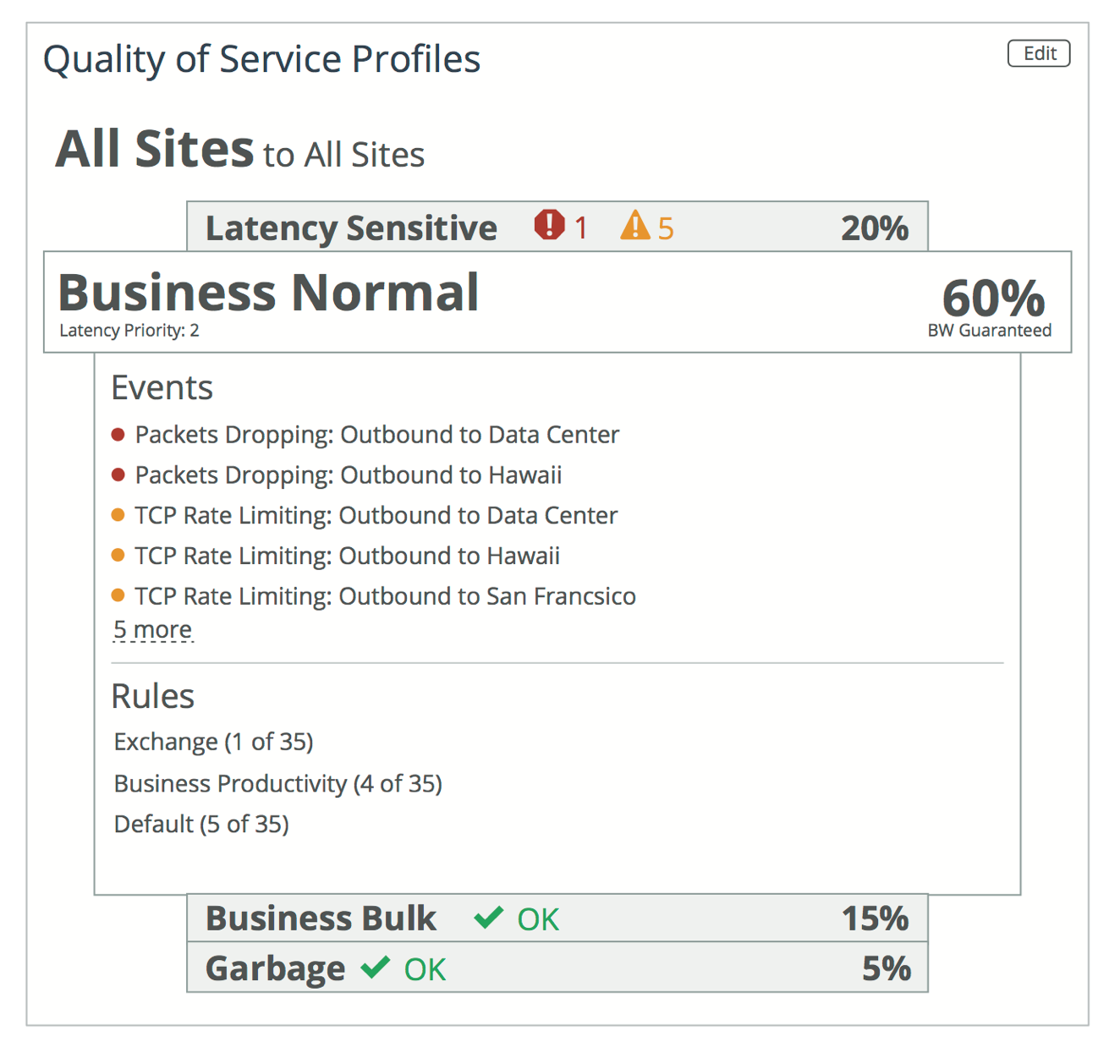Click the Latency Sensitive 20% value
This screenshot has width=1120, height=1064.
(x=875, y=228)
